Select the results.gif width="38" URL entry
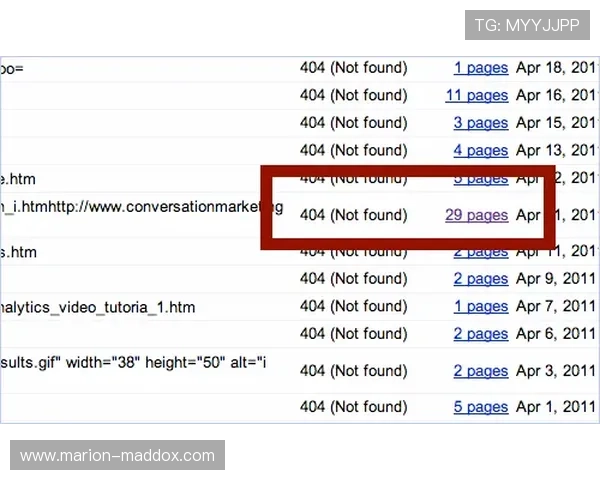Image resolution: width=600 pixels, height=480 pixels. coord(132,363)
